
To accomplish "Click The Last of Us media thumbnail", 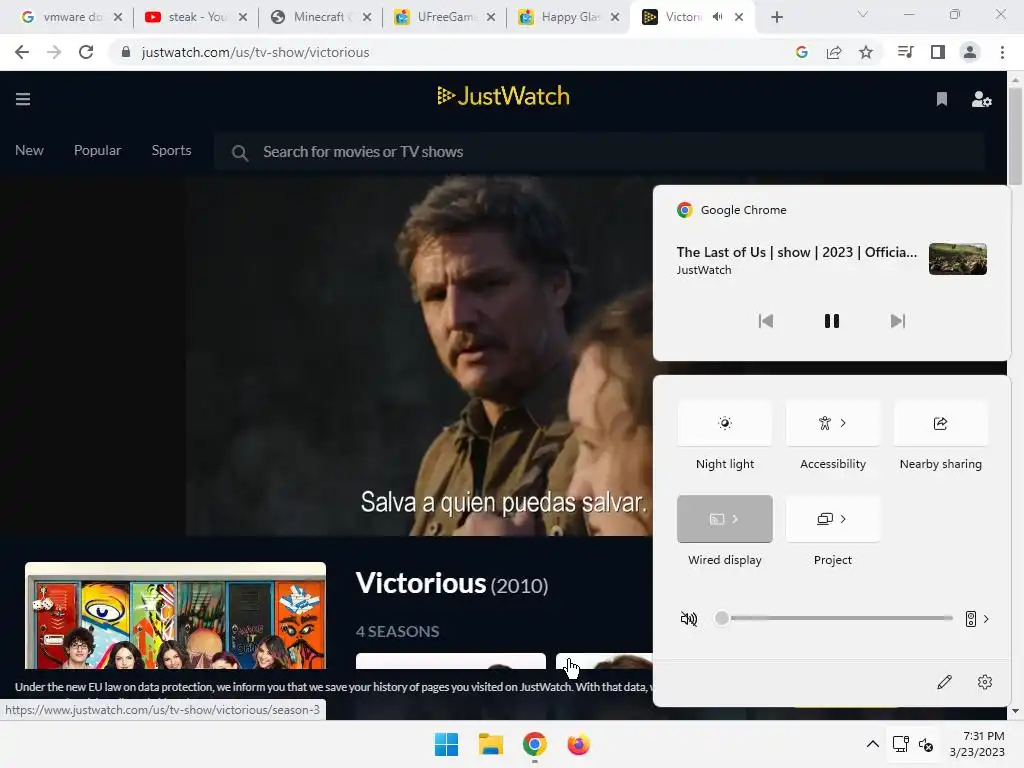I will tap(957, 259).
